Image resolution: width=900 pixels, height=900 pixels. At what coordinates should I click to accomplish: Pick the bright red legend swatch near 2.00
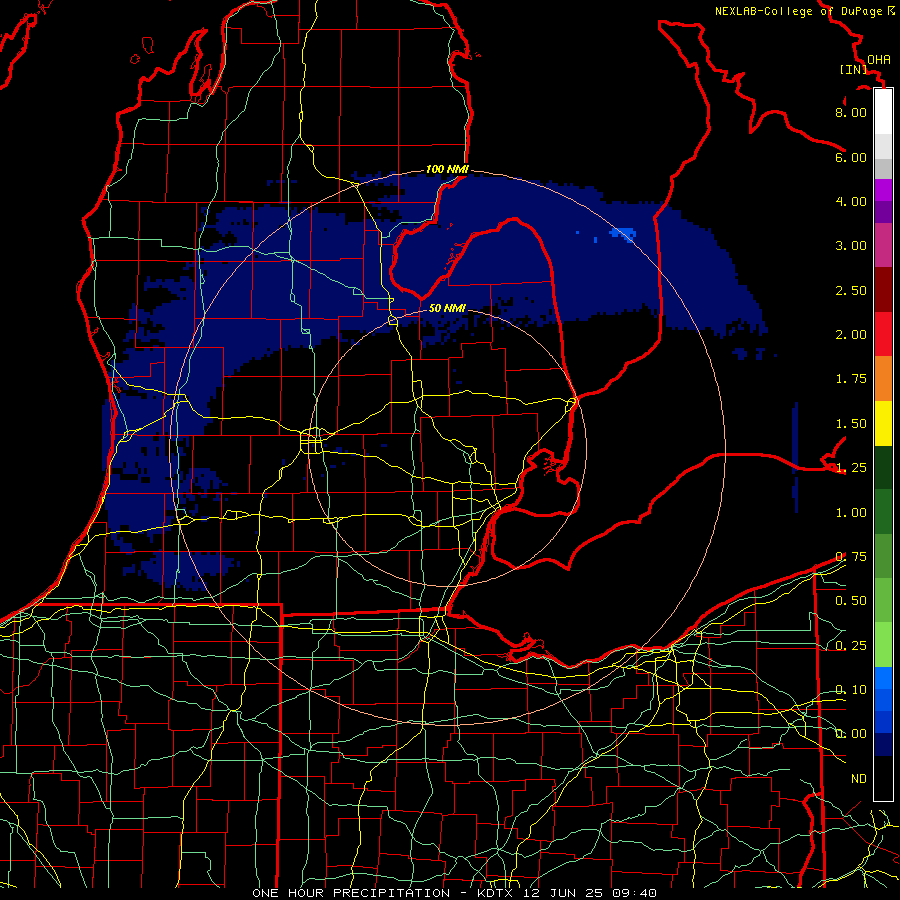(x=883, y=334)
